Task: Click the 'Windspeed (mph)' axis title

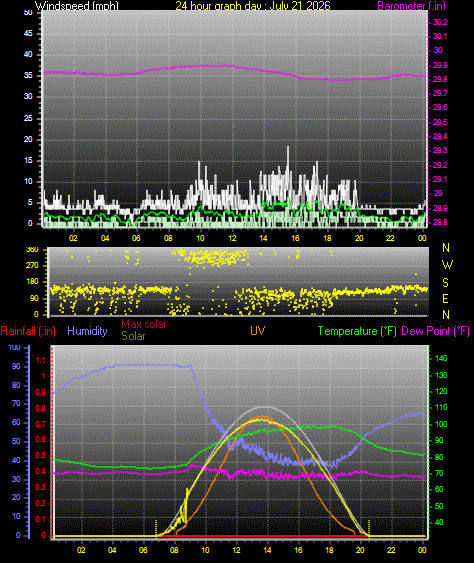Action: click(x=76, y=5)
